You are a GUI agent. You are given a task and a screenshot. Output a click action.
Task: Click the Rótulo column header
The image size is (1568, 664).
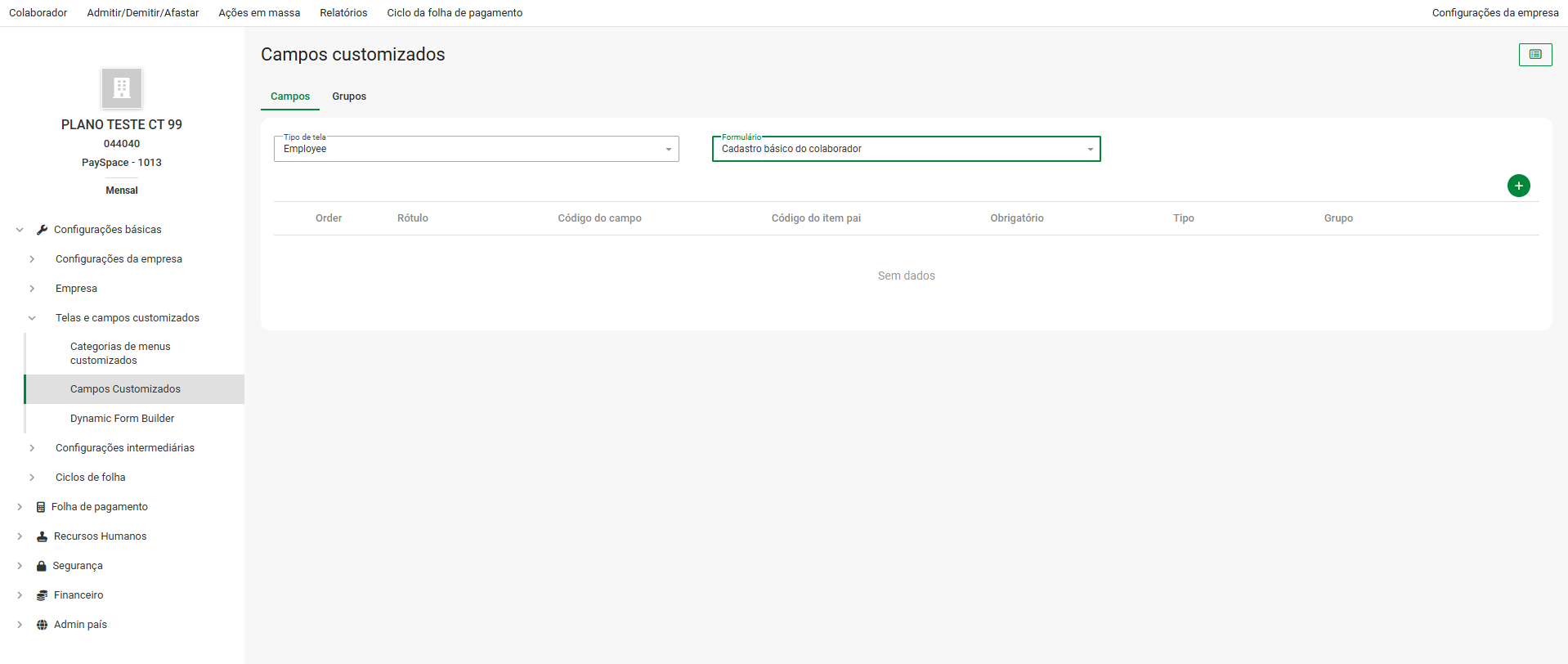(x=412, y=218)
